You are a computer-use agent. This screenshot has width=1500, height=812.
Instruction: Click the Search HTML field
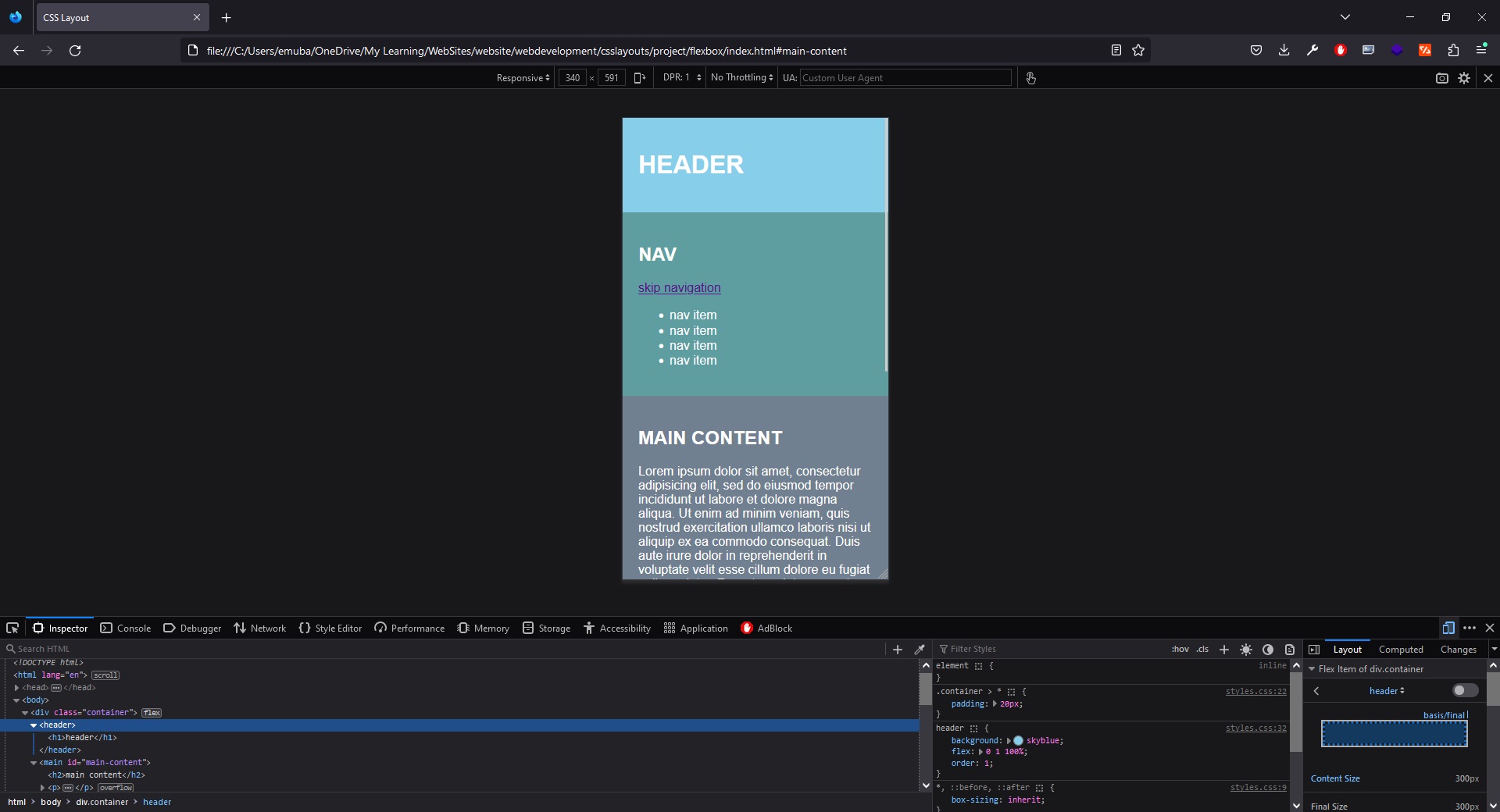coord(444,649)
